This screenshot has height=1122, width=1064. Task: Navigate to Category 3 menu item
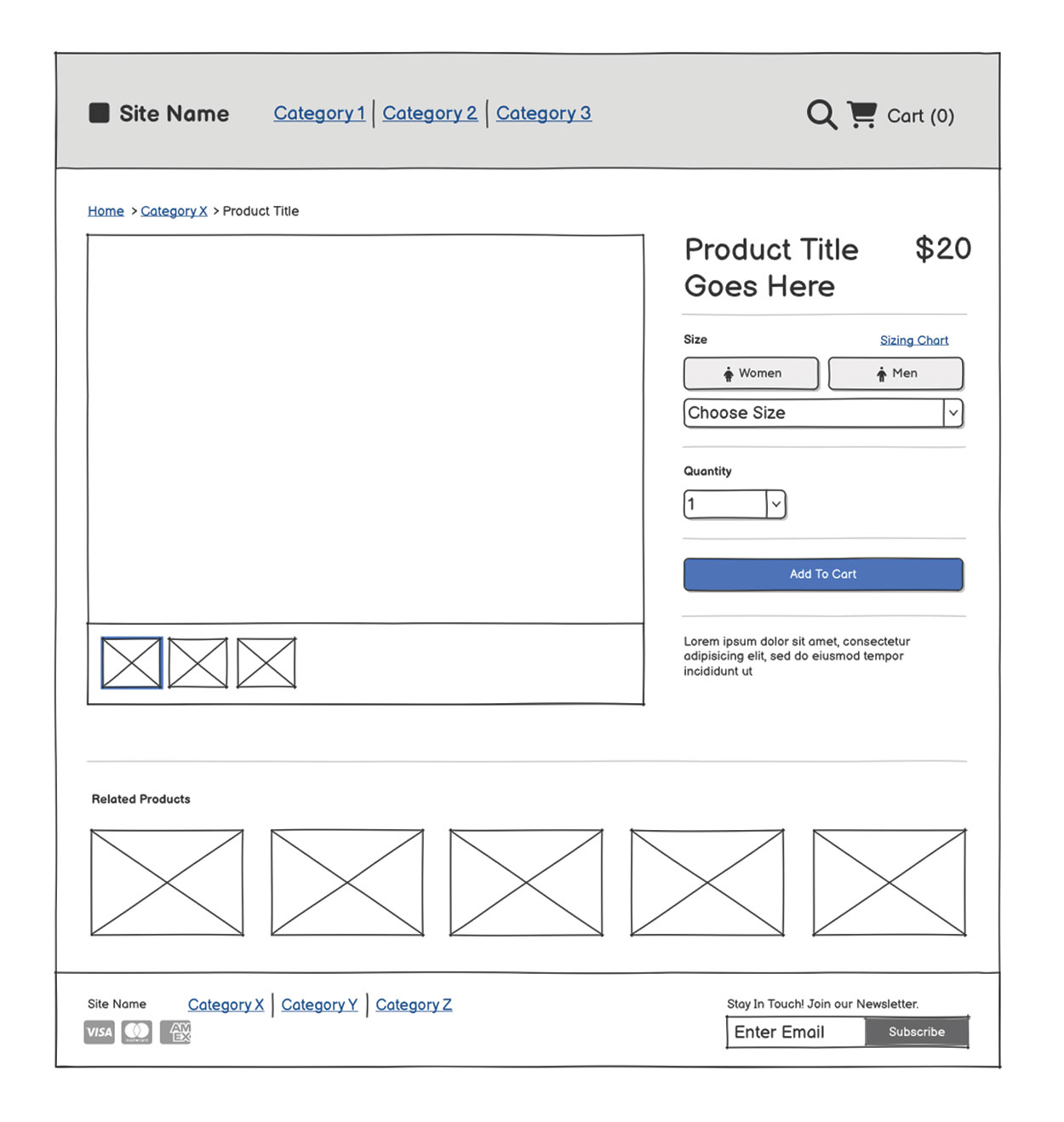[543, 113]
